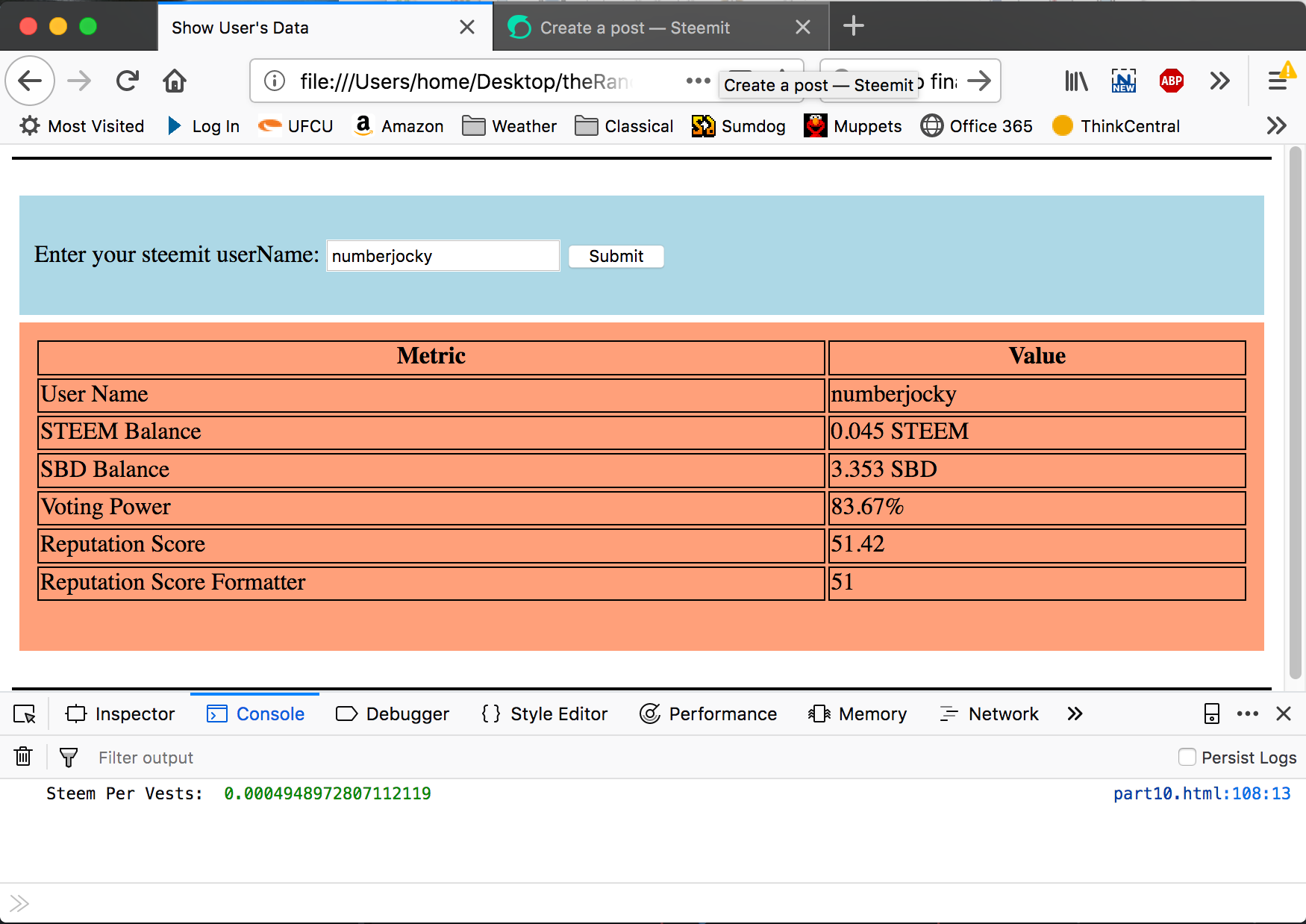
Task: Switch to the Debugger devtools tab
Action: point(393,714)
